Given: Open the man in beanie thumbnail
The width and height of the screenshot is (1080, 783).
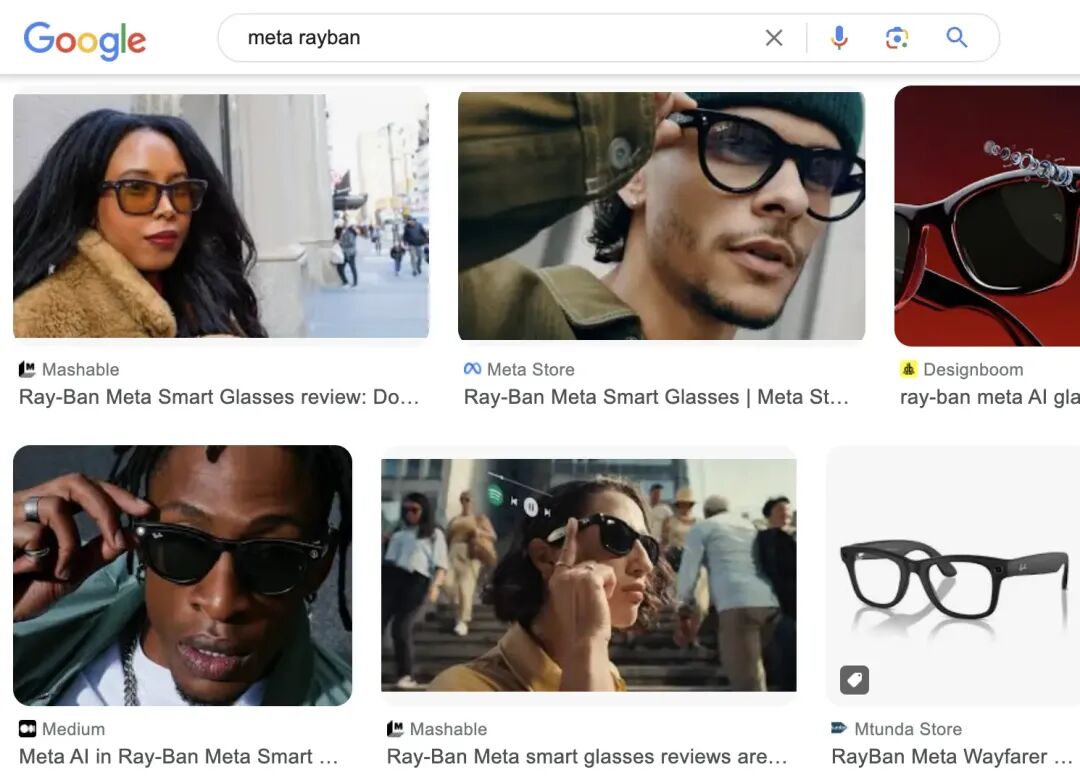Looking at the screenshot, I should click(x=661, y=216).
